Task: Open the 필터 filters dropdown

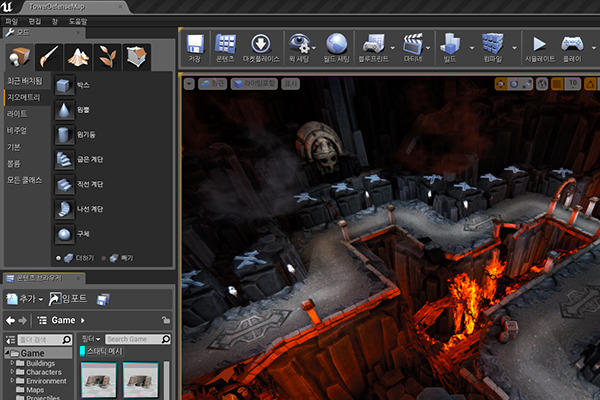Action: point(91,339)
